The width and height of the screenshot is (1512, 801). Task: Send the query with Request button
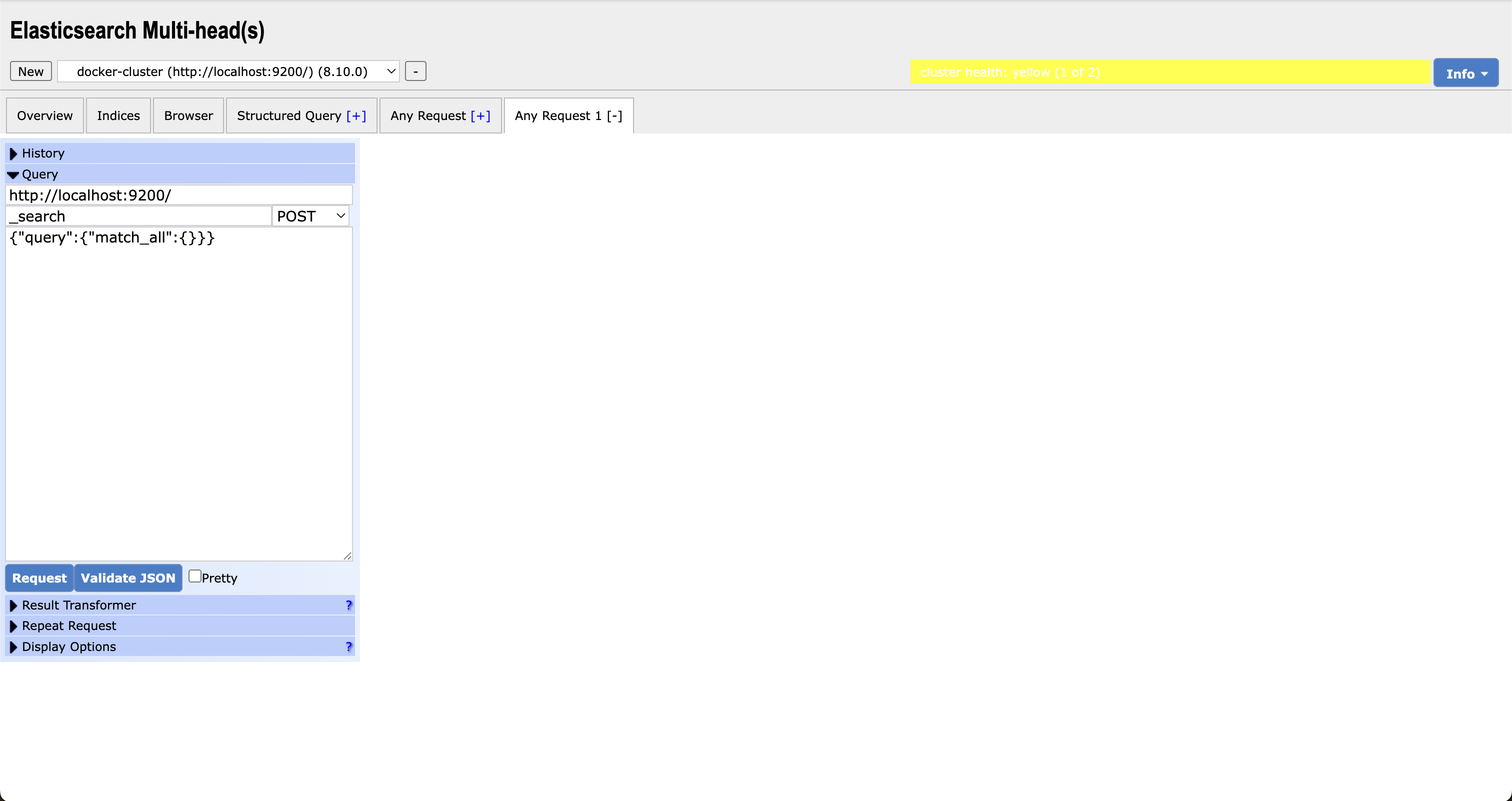[39, 578]
